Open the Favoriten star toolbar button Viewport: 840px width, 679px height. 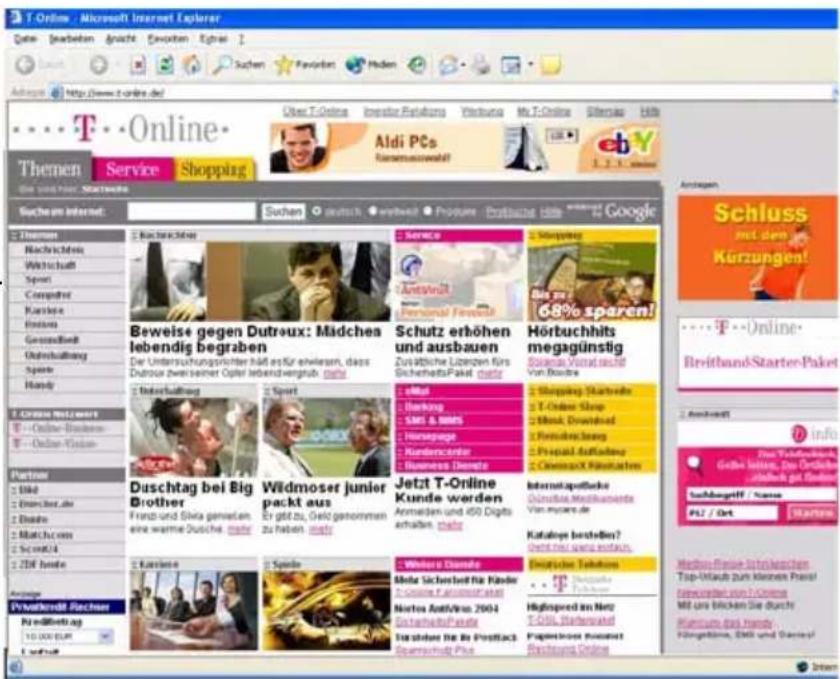305,65
